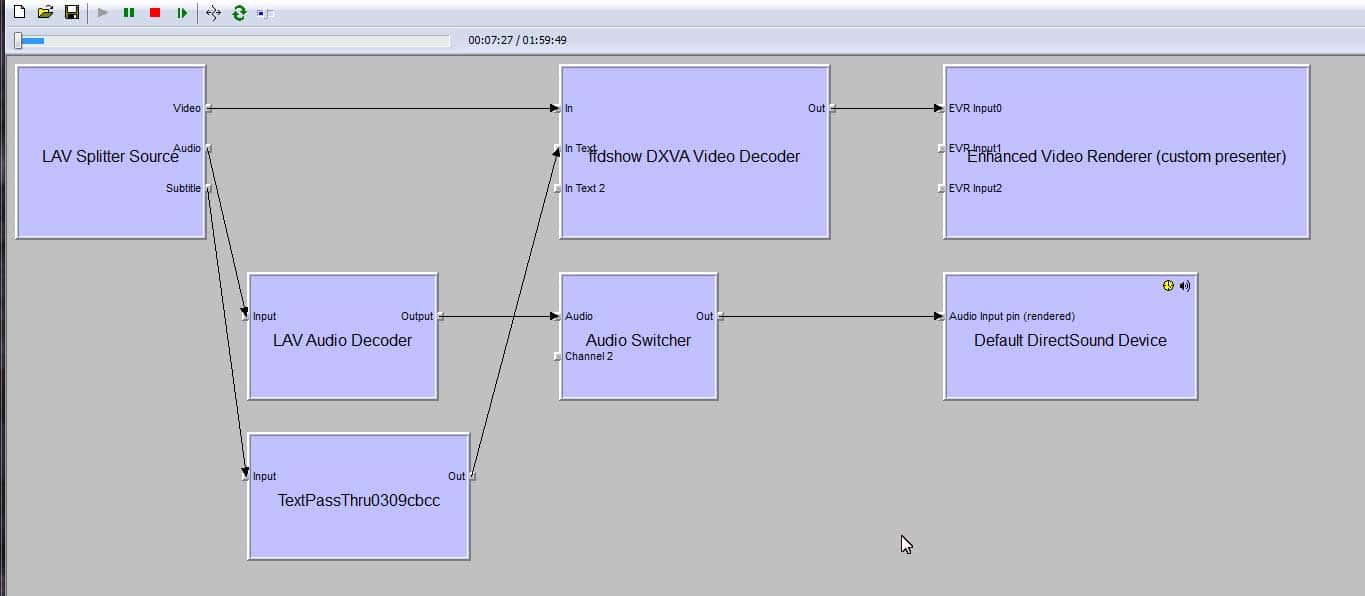Select the LAV Splitter Source filter
This screenshot has height=596, width=1365.
(111, 152)
